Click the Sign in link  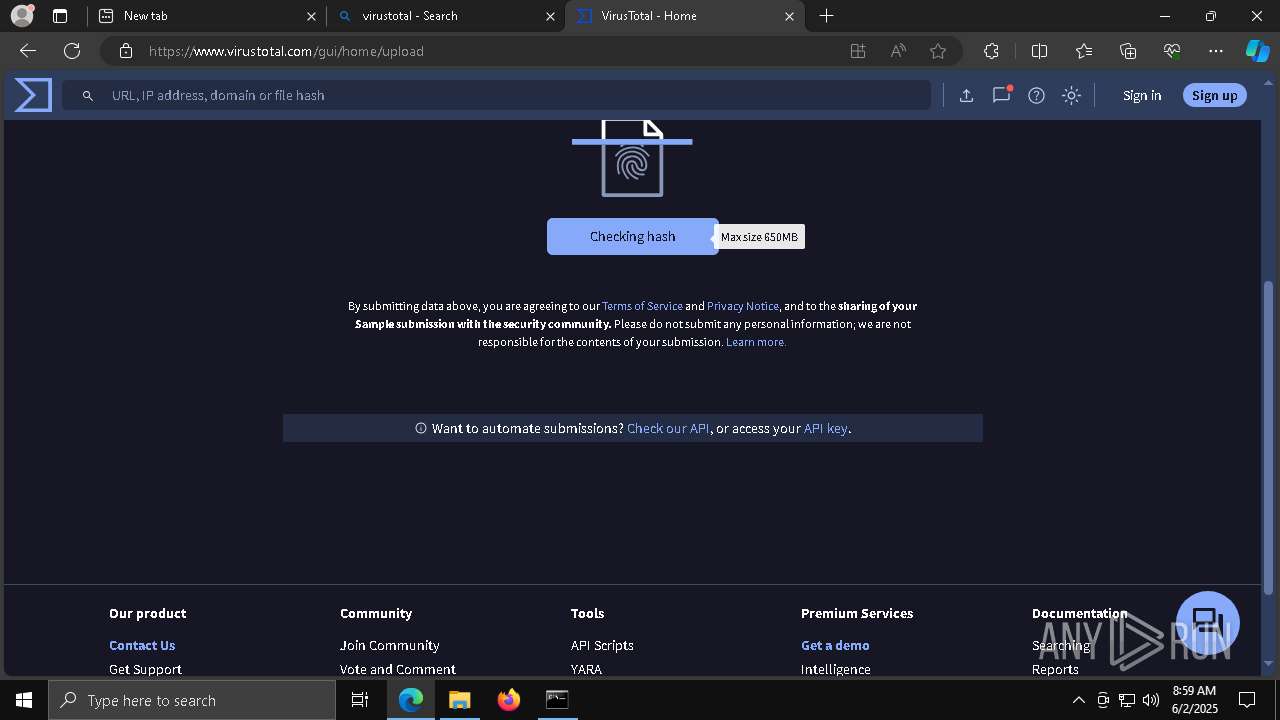[x=1142, y=95]
